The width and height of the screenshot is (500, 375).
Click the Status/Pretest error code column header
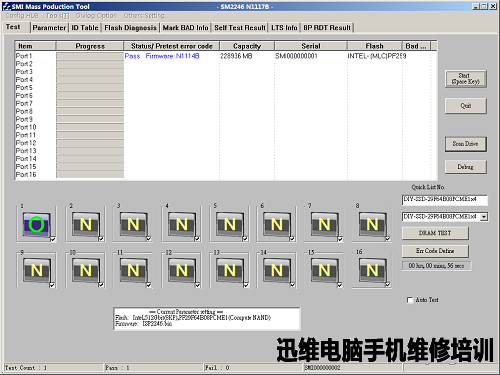tap(171, 46)
